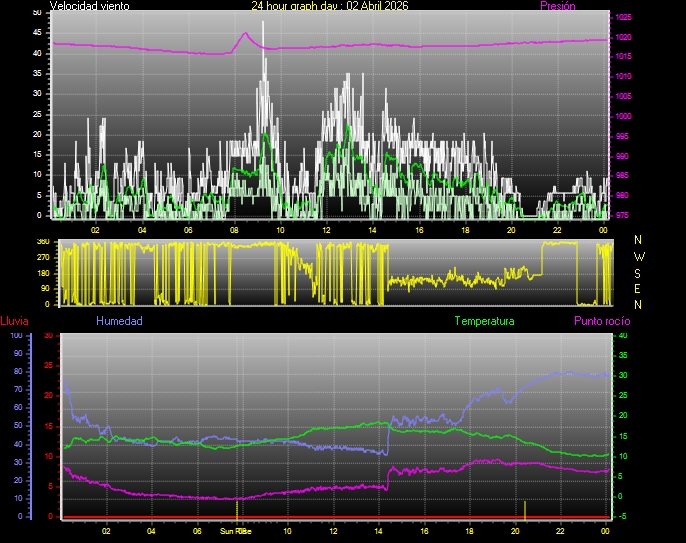Click the blue 'Humedad' legend label
Viewport: 686px width, 543px height.
tap(119, 321)
